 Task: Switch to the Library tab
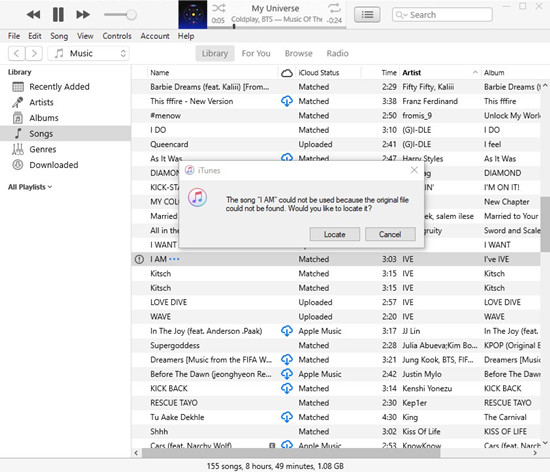click(215, 53)
